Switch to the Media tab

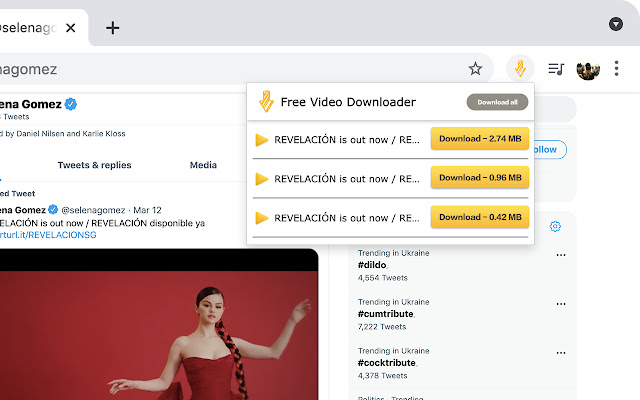coord(203,165)
